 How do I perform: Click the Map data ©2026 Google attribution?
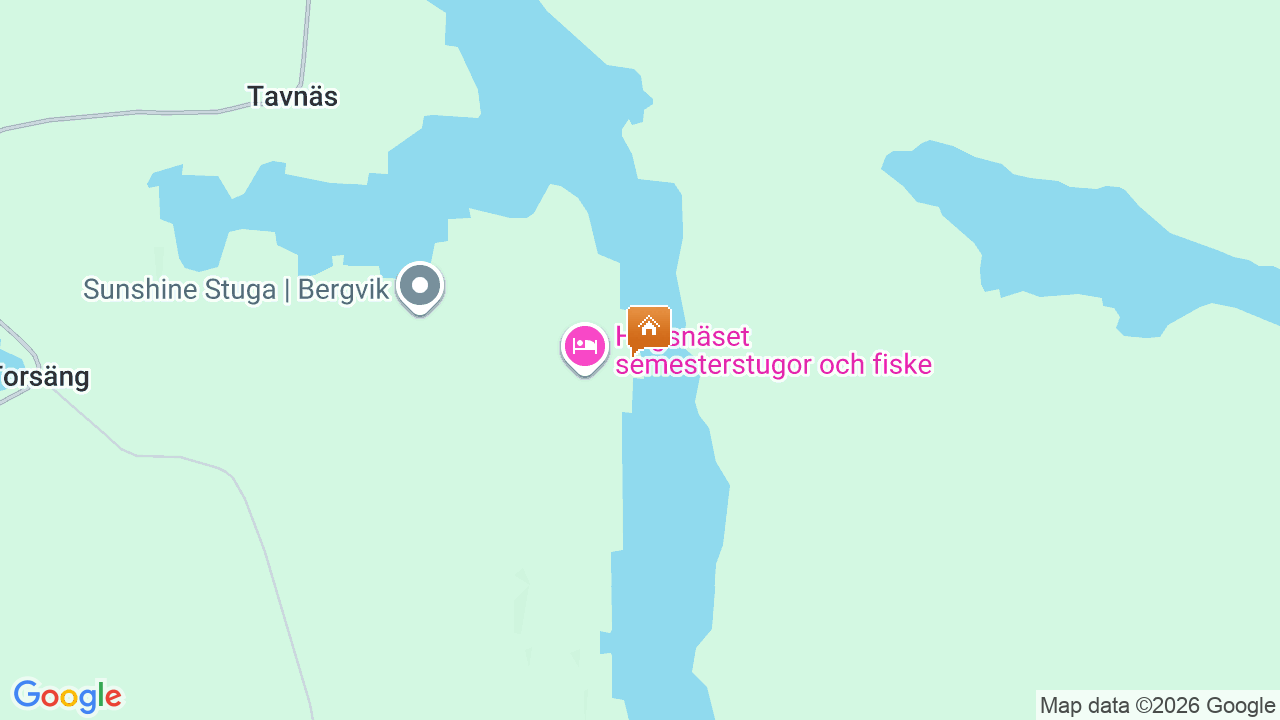coord(1157,705)
